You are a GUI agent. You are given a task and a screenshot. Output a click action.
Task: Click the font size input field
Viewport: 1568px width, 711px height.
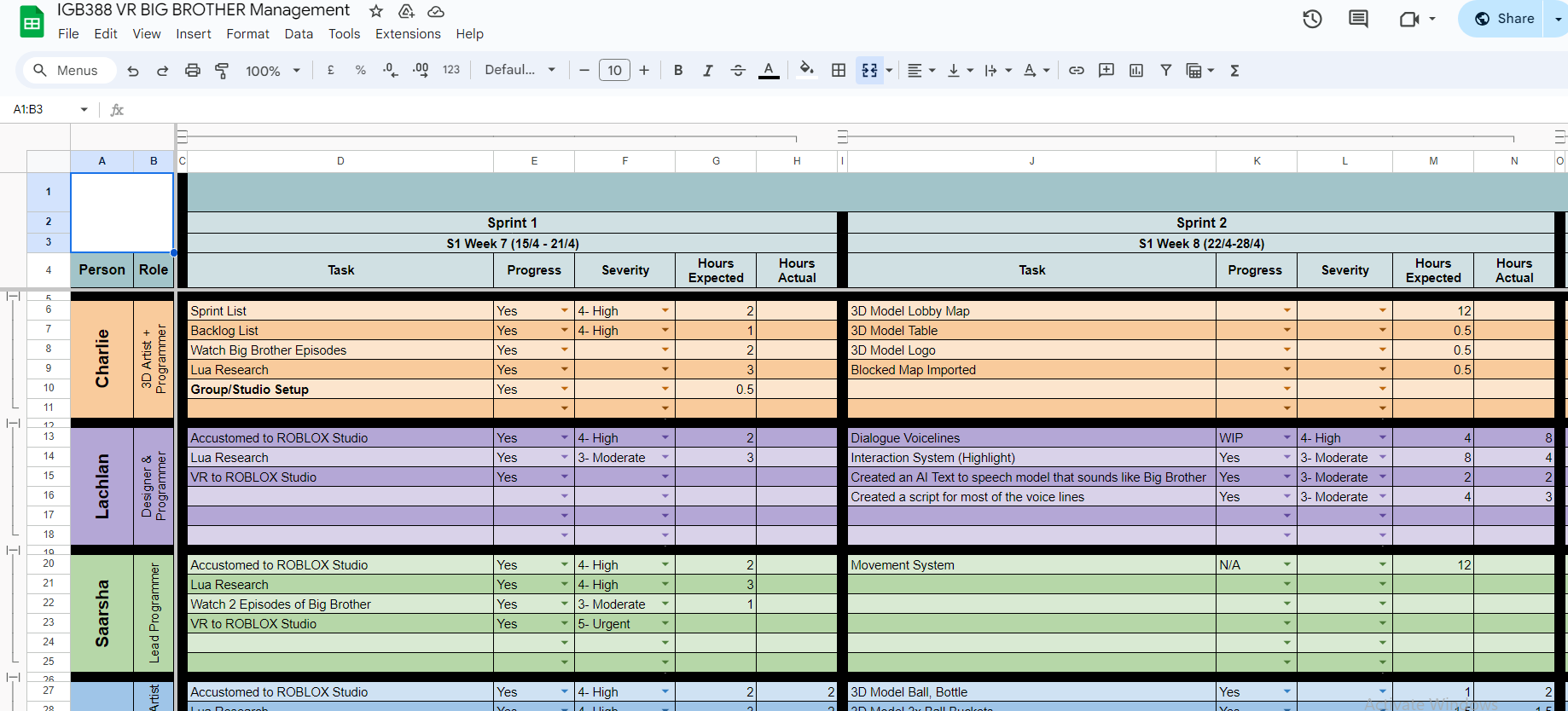point(614,71)
